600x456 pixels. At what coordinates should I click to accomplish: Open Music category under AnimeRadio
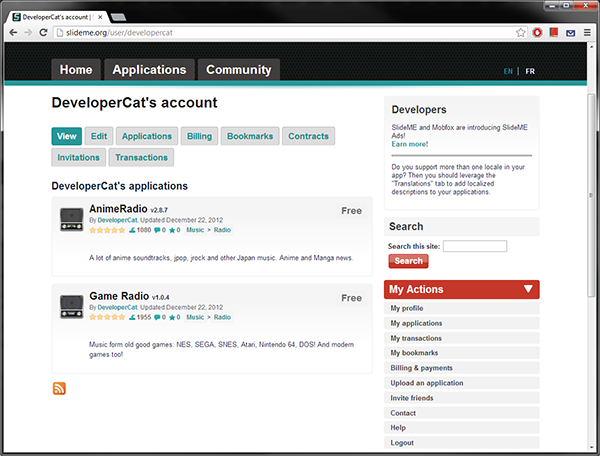195,230
